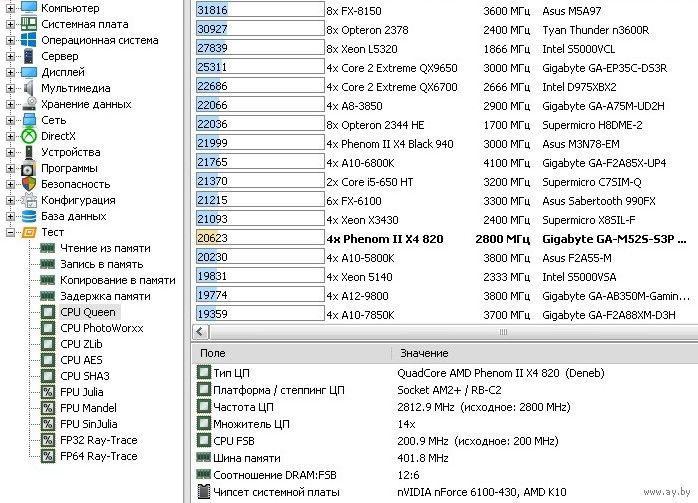This screenshot has width=698, height=503.
Task: Expand the DirectX tree node
Action: (10, 136)
